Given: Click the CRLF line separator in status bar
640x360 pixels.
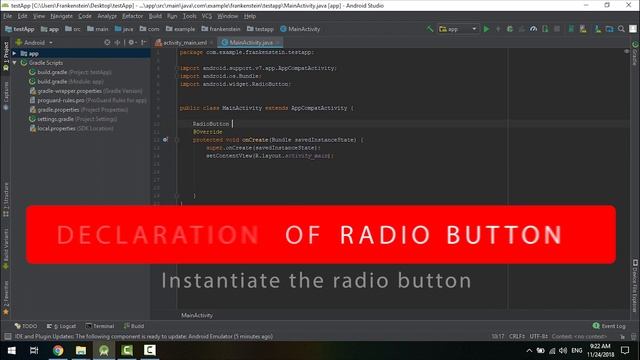Looking at the screenshot, I should [517, 337].
